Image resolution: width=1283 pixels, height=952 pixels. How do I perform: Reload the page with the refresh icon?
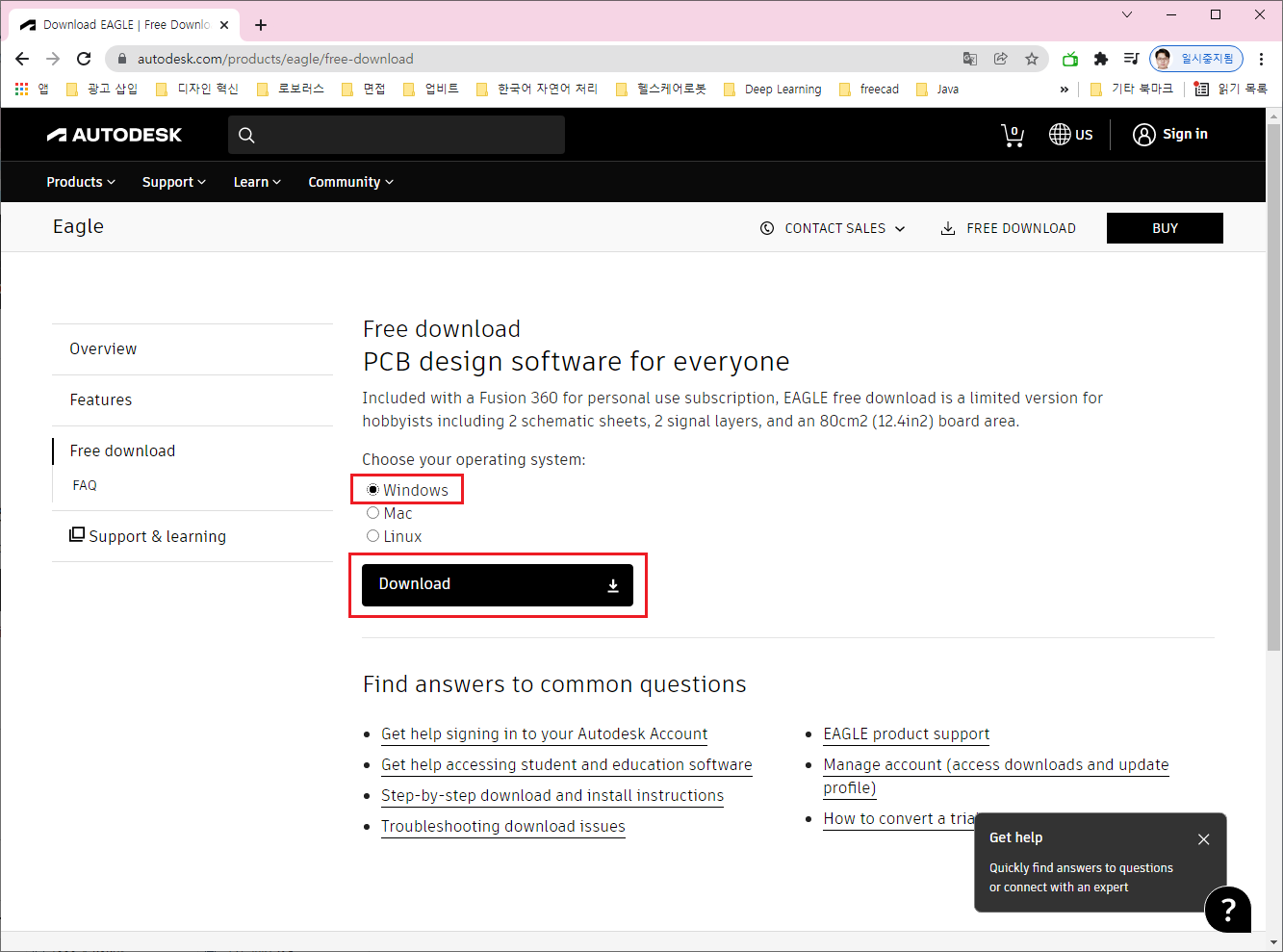point(84,59)
